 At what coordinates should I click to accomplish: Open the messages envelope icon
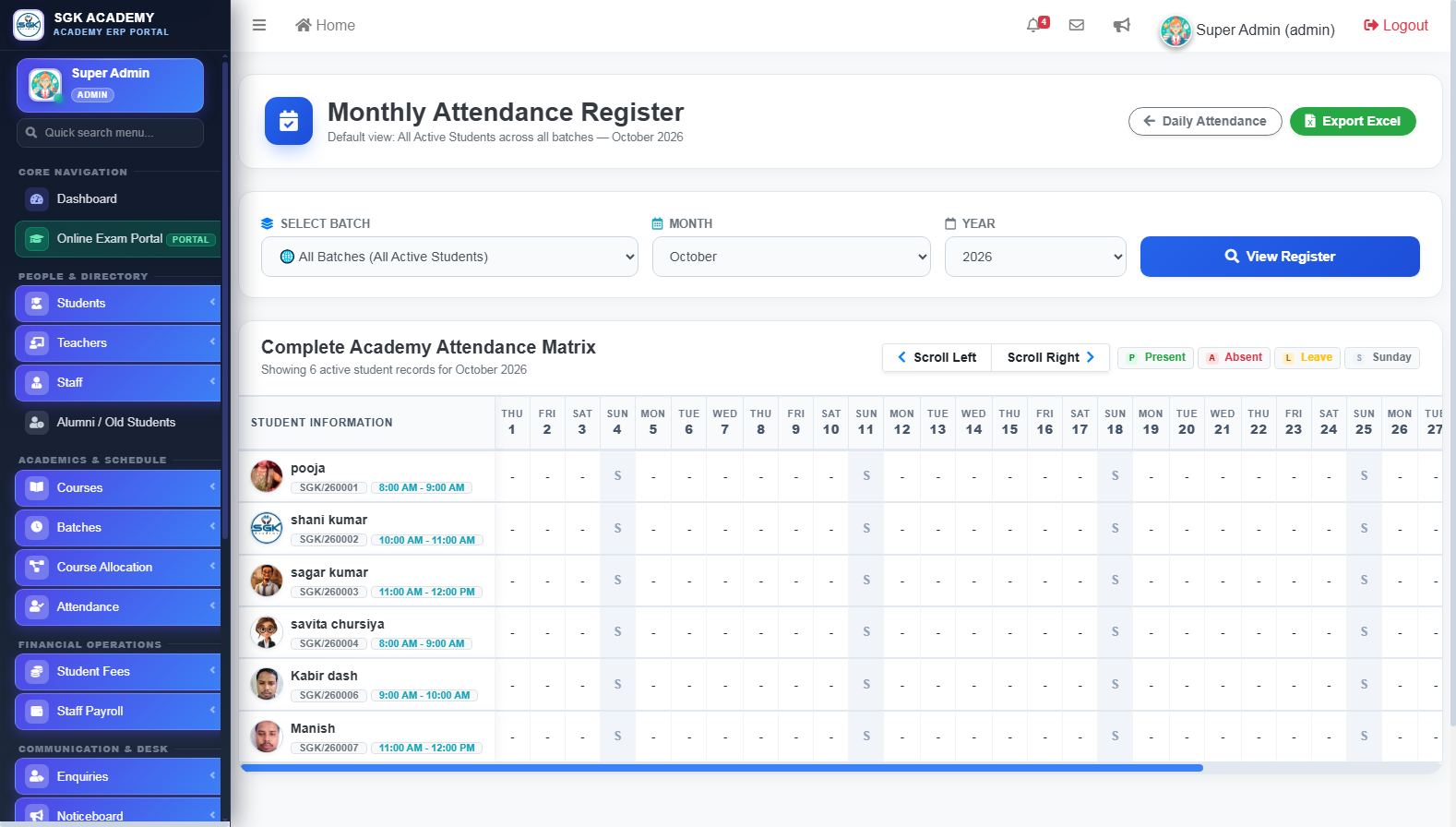1076,25
